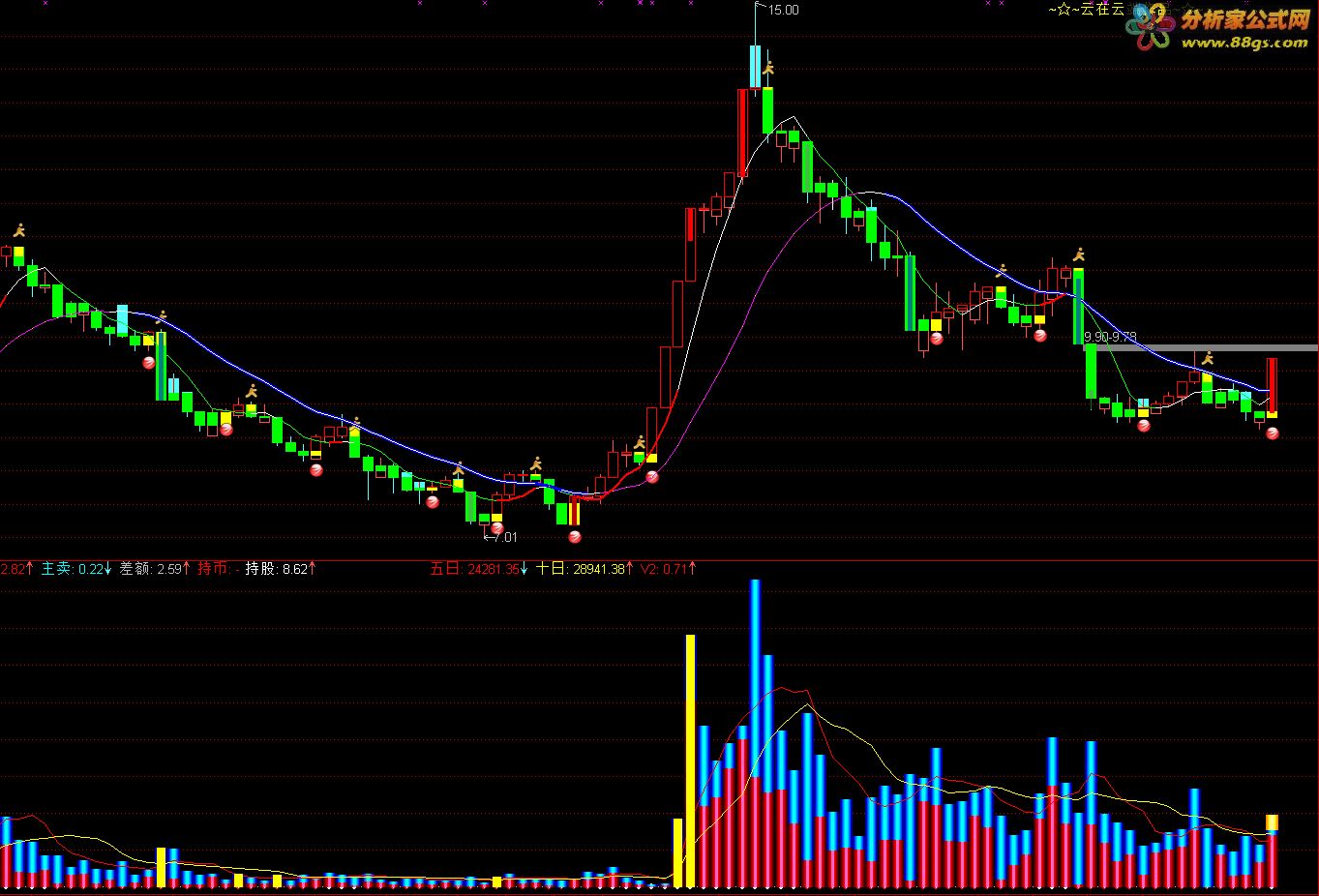Select the red ball marker at the last candle
Image resolution: width=1319 pixels, height=896 pixels.
point(1273,433)
